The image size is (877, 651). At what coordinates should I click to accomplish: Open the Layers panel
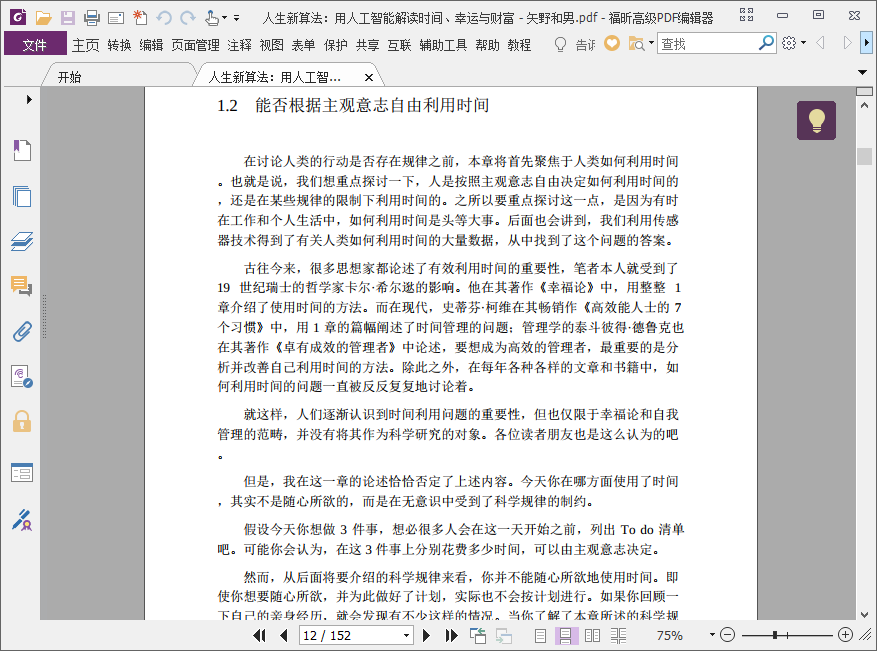tap(22, 241)
